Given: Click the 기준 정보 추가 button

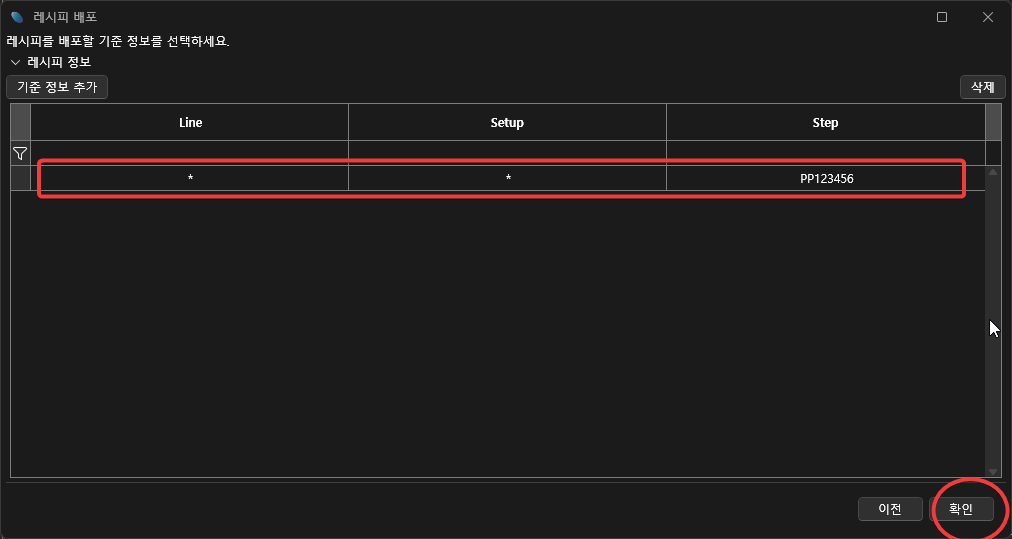Looking at the screenshot, I should [57, 87].
